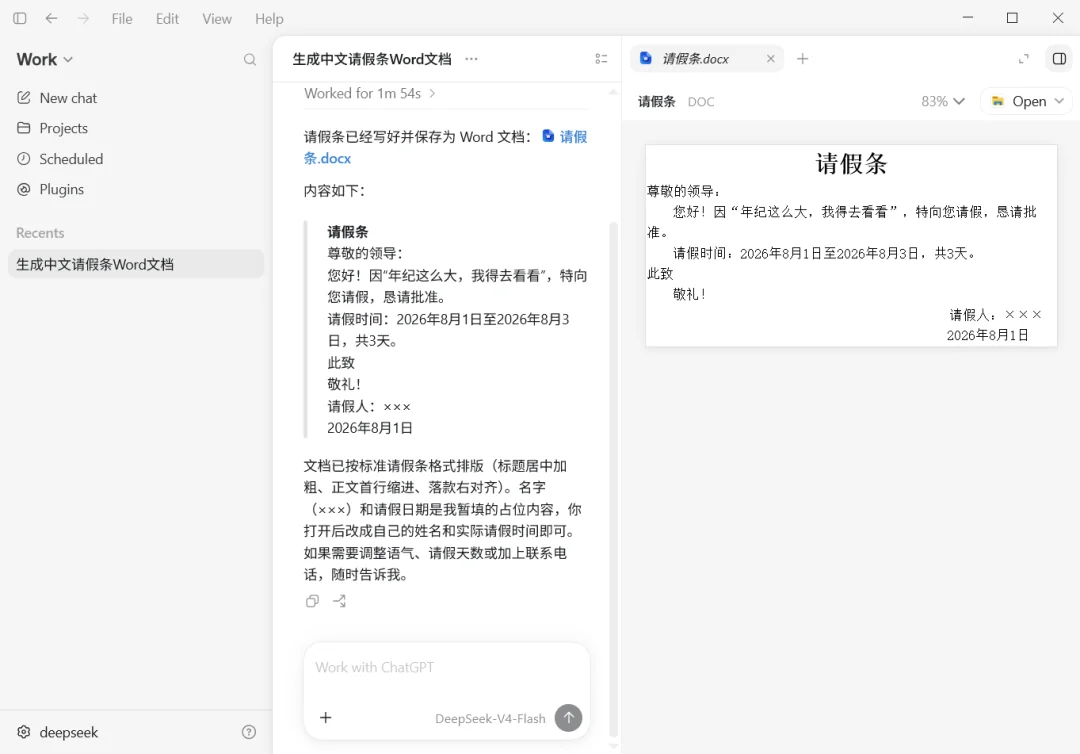Toggle the left sidebar panel icon
1080x754 pixels.
(20, 19)
